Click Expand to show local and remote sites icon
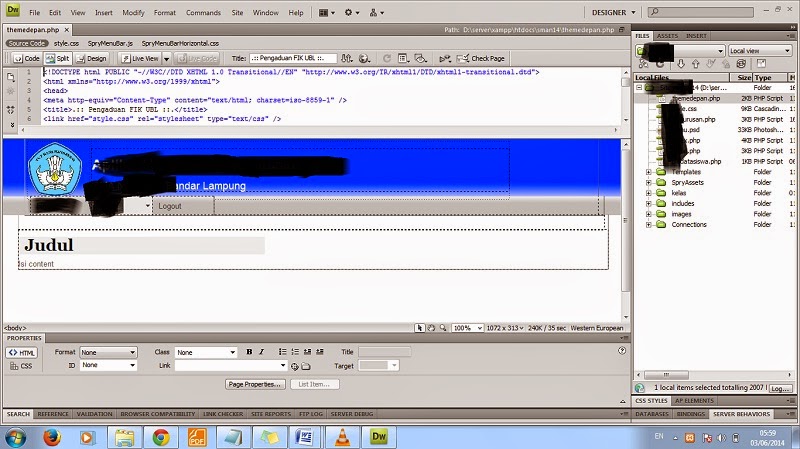800x449 pixels. click(761, 64)
